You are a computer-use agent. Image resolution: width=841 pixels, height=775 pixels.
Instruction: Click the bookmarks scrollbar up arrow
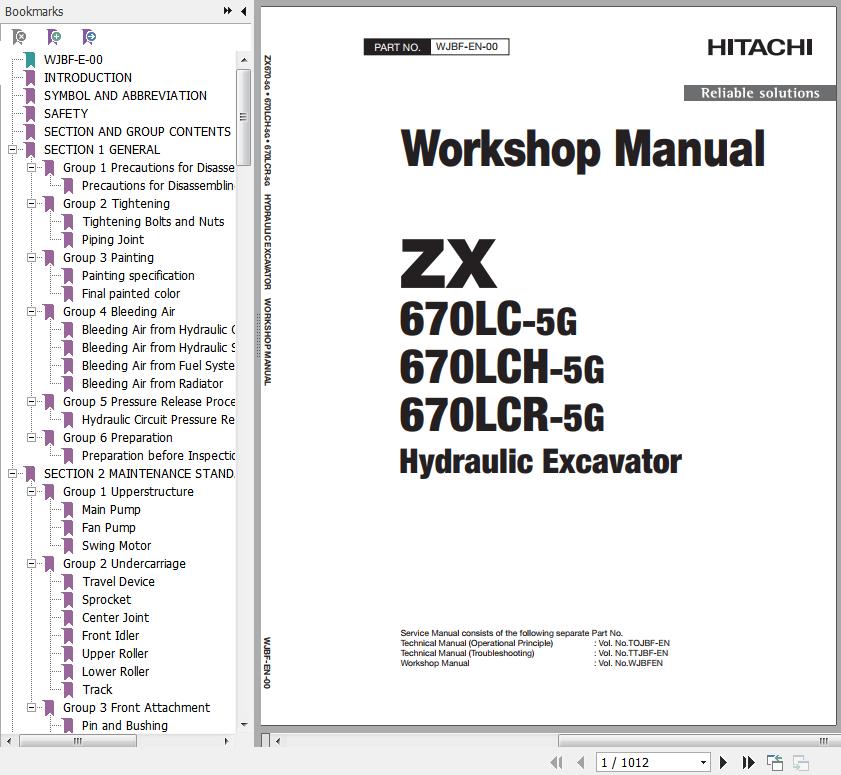[x=244, y=60]
